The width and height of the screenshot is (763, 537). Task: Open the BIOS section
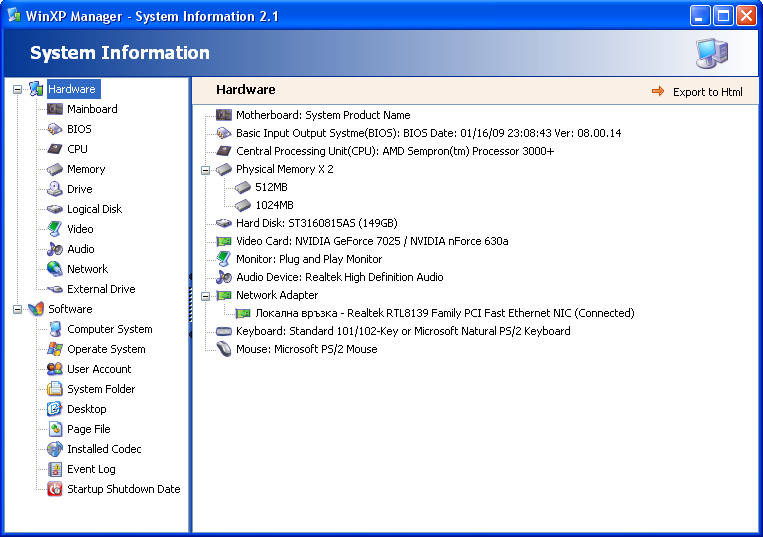point(79,129)
